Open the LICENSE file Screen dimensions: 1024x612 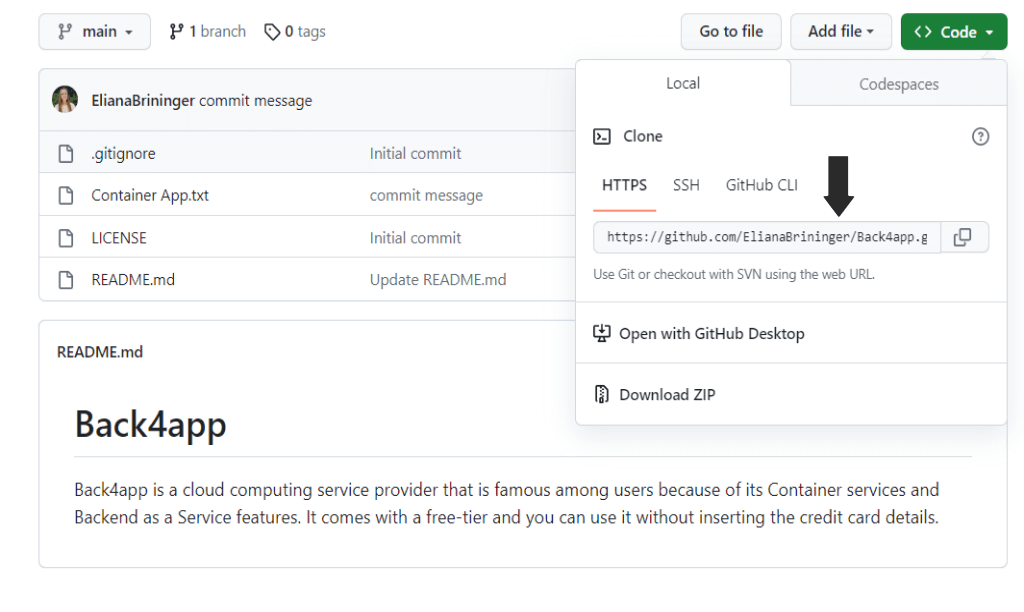pyautogui.click(x=119, y=238)
